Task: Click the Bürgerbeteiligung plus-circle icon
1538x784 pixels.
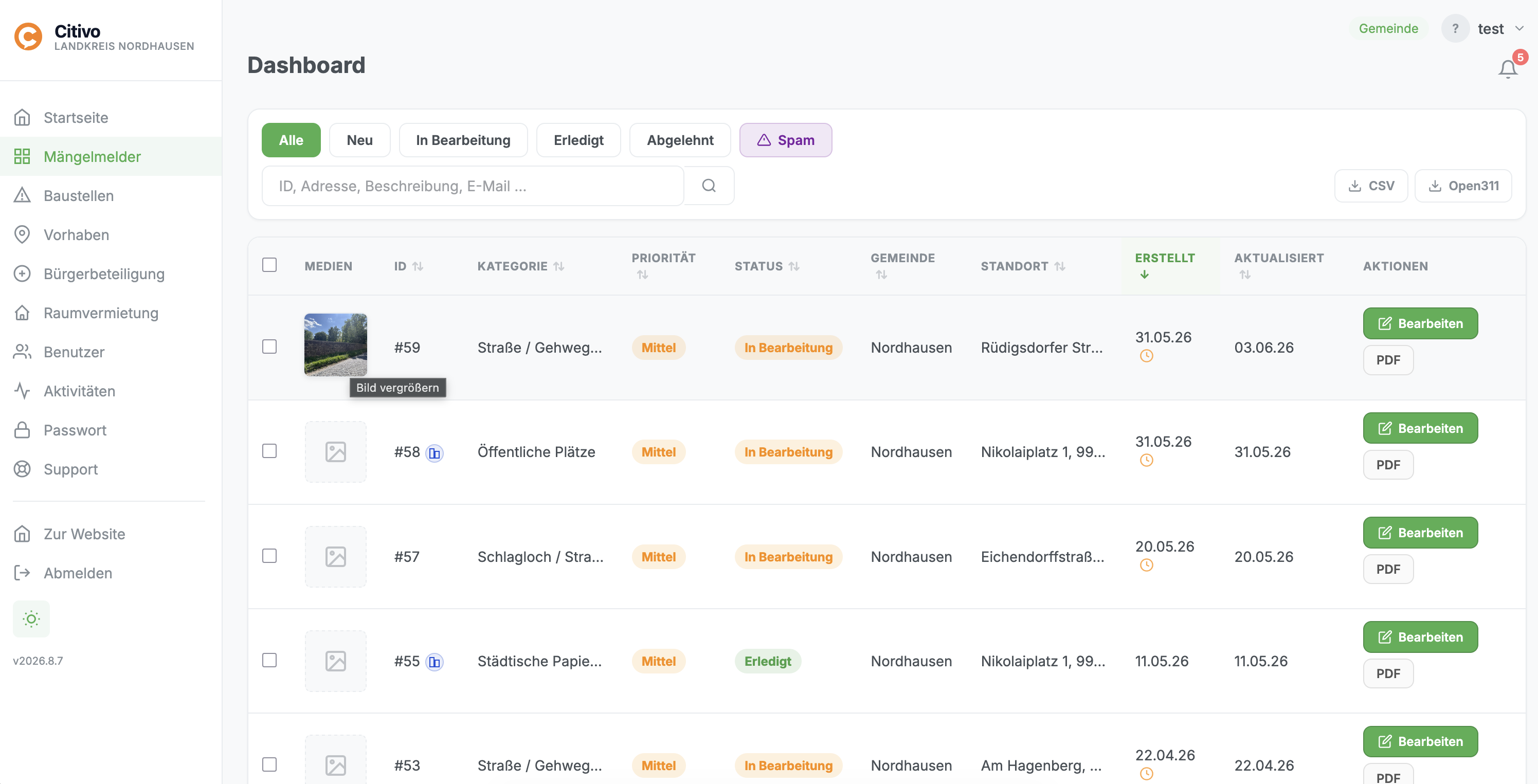Action: [22, 274]
